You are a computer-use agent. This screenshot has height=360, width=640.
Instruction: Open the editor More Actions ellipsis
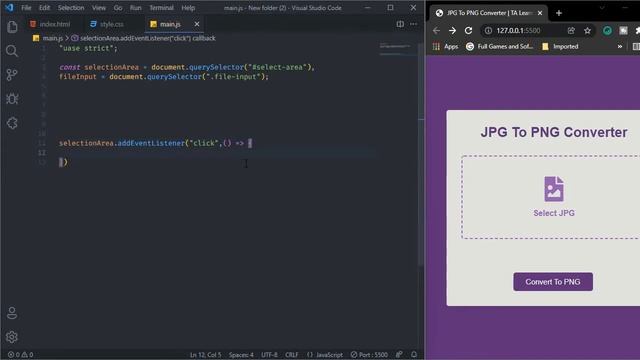pos(413,24)
